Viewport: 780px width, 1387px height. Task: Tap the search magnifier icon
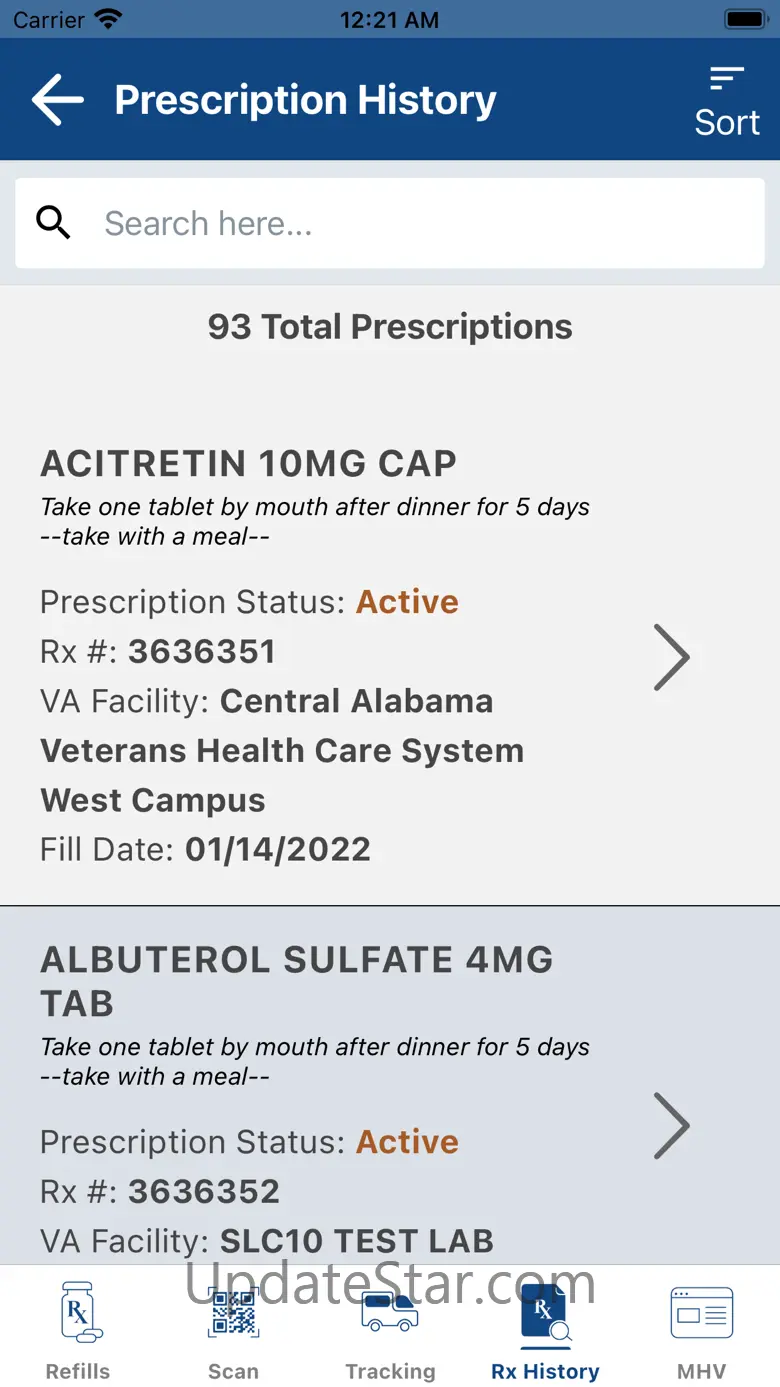coord(53,223)
